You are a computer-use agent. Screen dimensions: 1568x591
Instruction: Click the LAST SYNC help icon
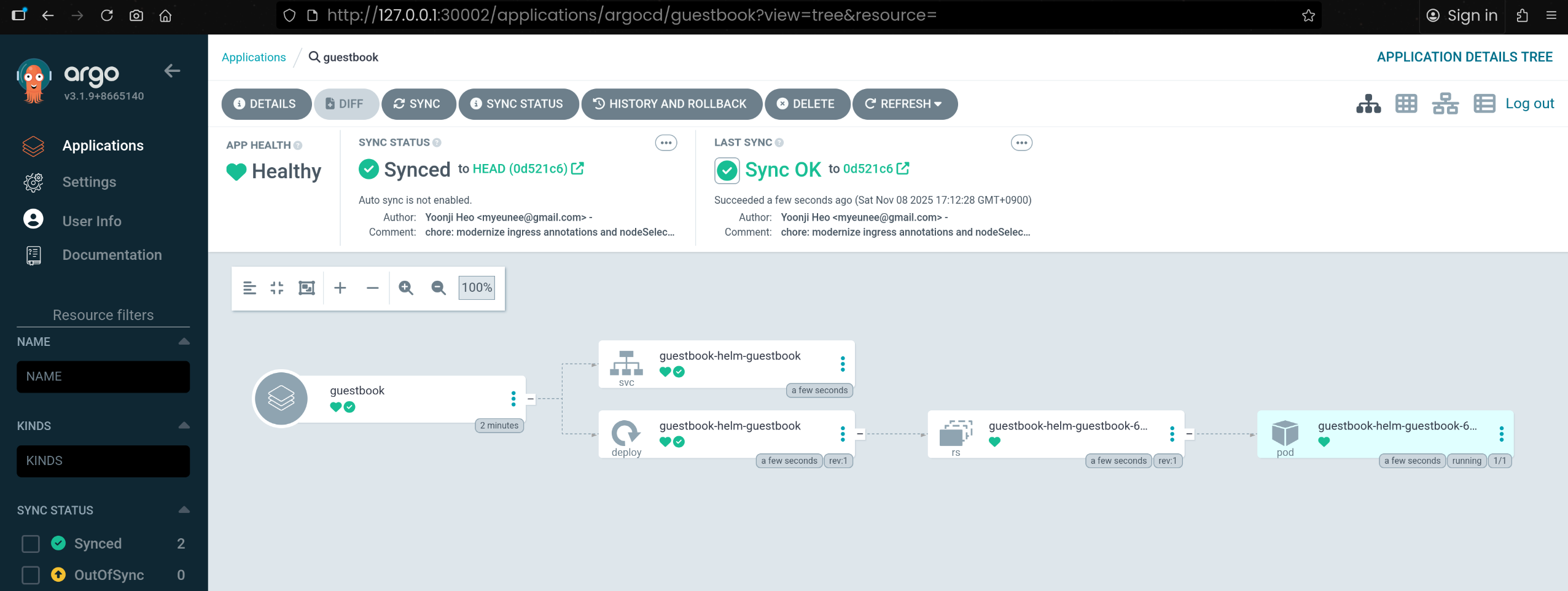[x=779, y=143]
